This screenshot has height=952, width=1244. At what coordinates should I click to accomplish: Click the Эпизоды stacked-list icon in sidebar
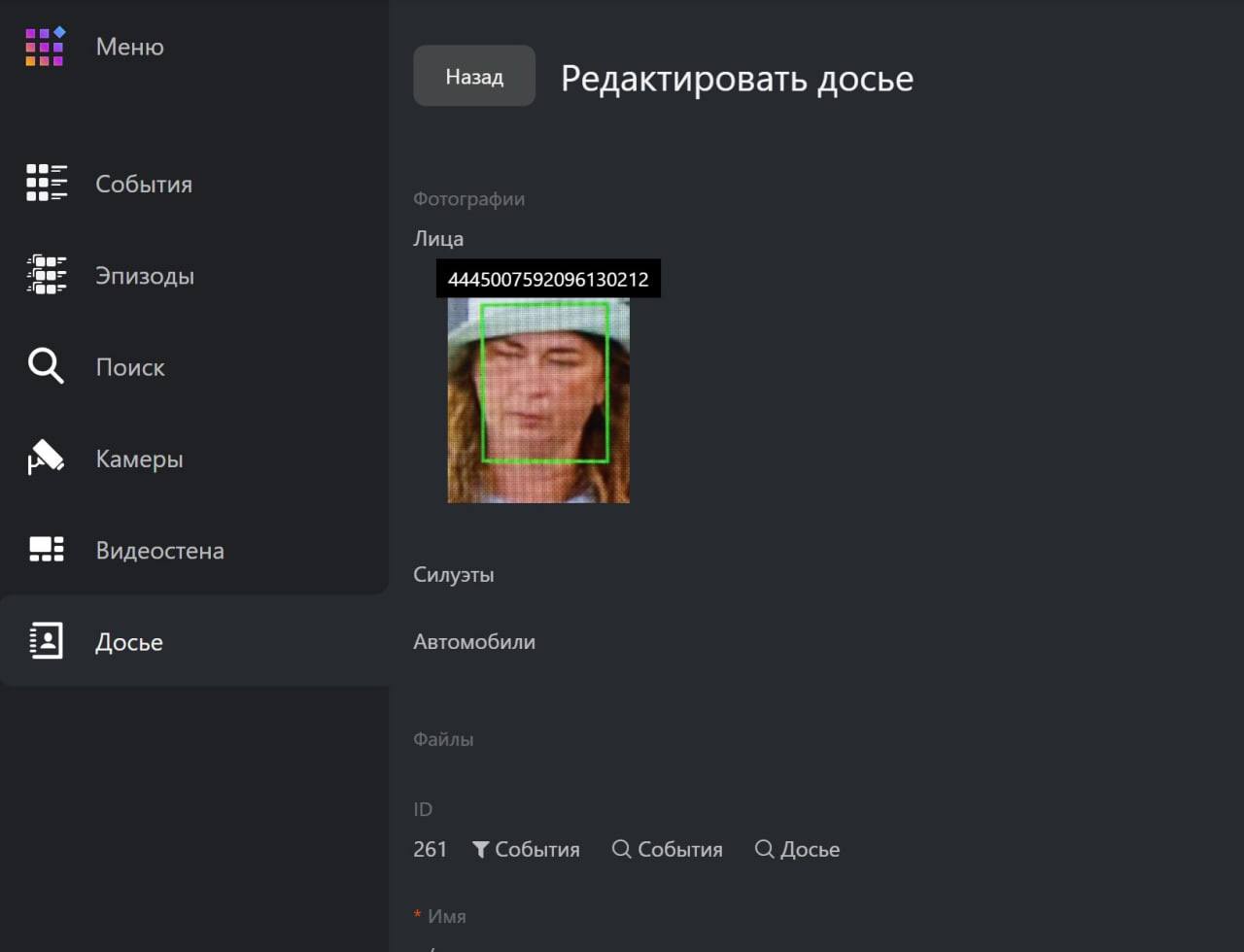pos(46,275)
